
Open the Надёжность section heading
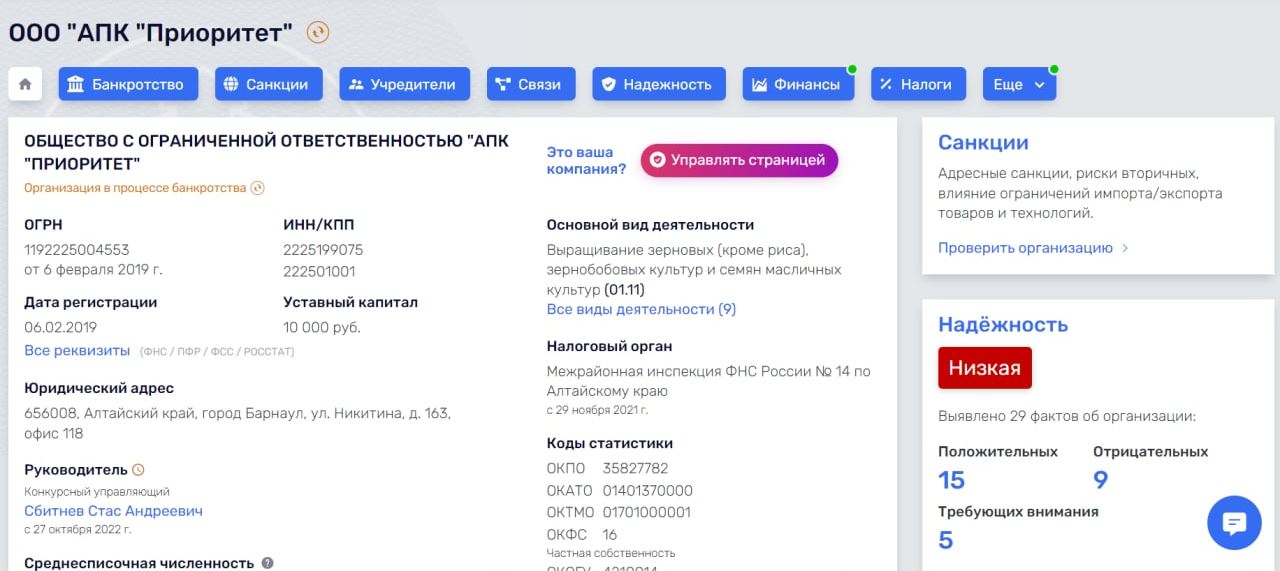tap(1003, 324)
